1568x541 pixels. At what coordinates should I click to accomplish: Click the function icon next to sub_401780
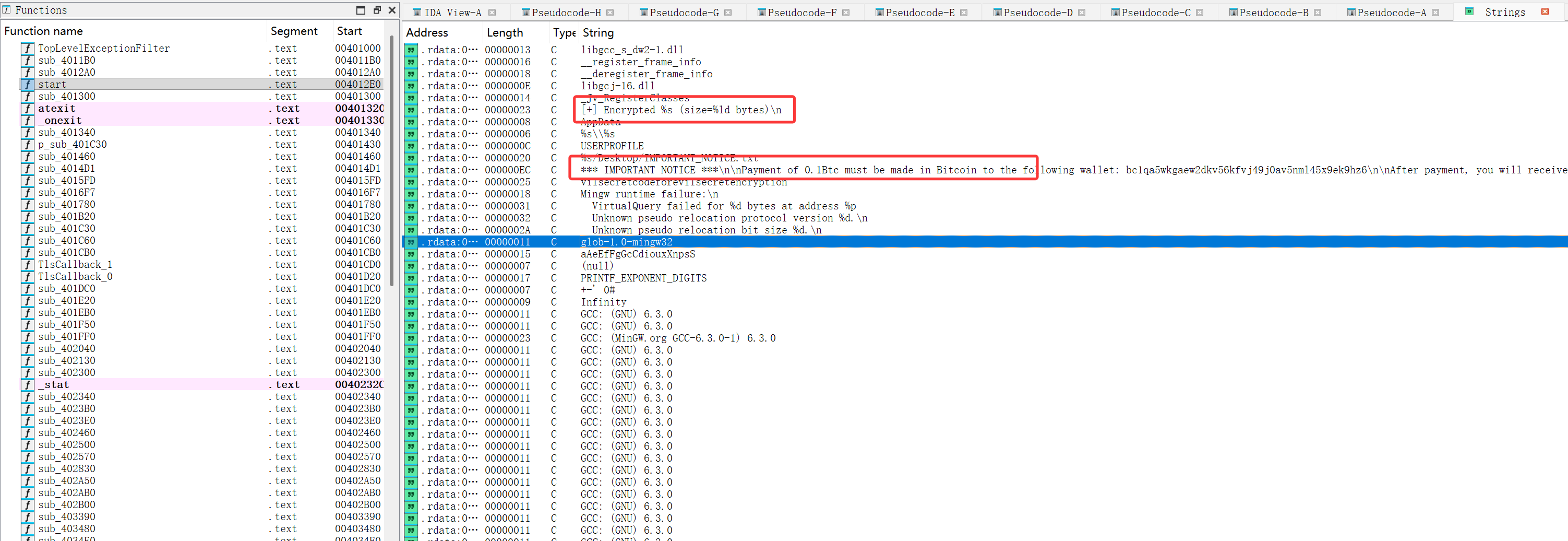click(x=27, y=205)
